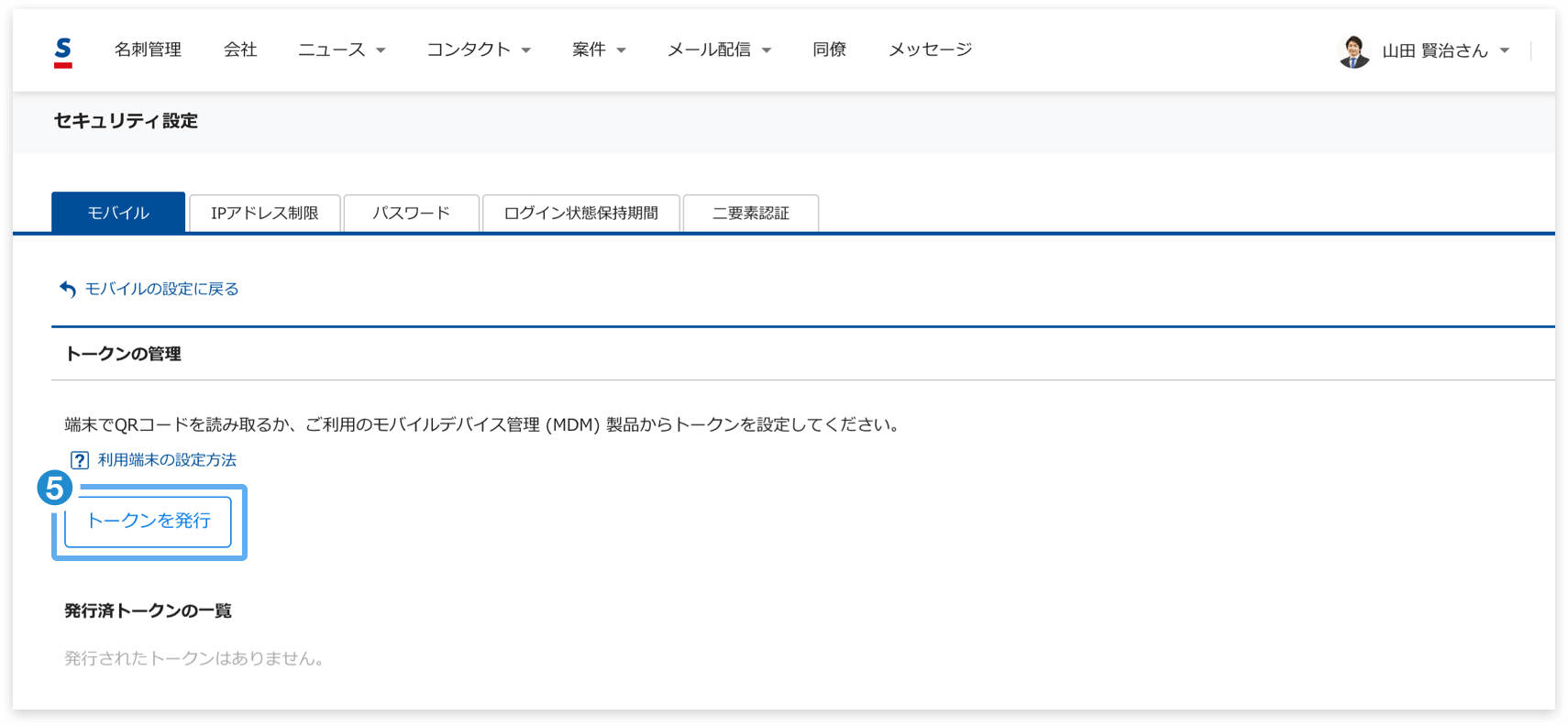Click the トークンの管理 section heading
Viewport: 1568px width, 726px height.
123,354
